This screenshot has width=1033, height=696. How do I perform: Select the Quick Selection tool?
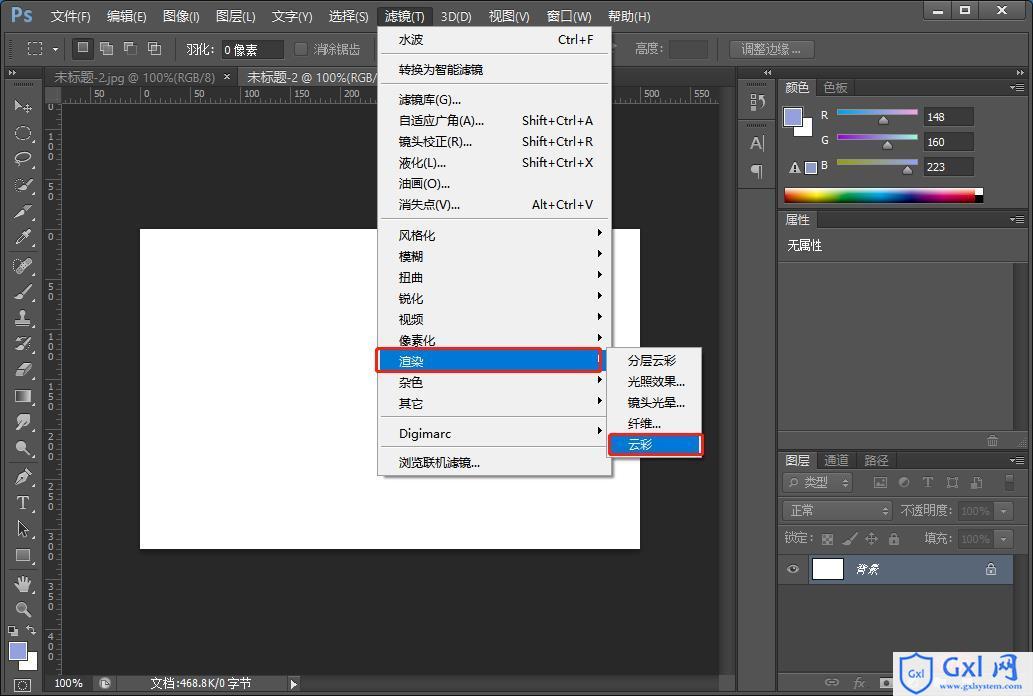22,185
